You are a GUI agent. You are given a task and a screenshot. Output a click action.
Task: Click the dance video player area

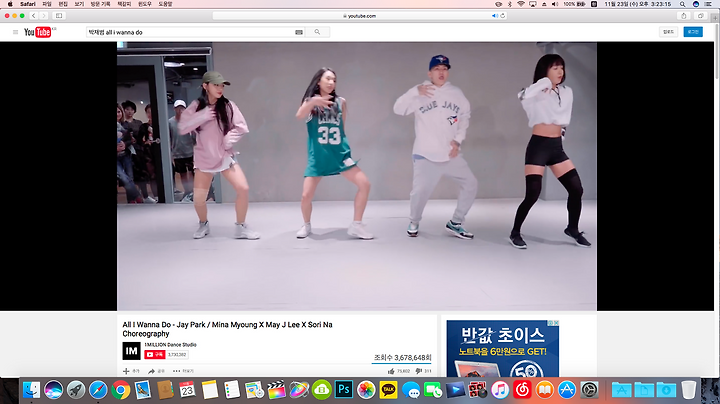coord(357,176)
